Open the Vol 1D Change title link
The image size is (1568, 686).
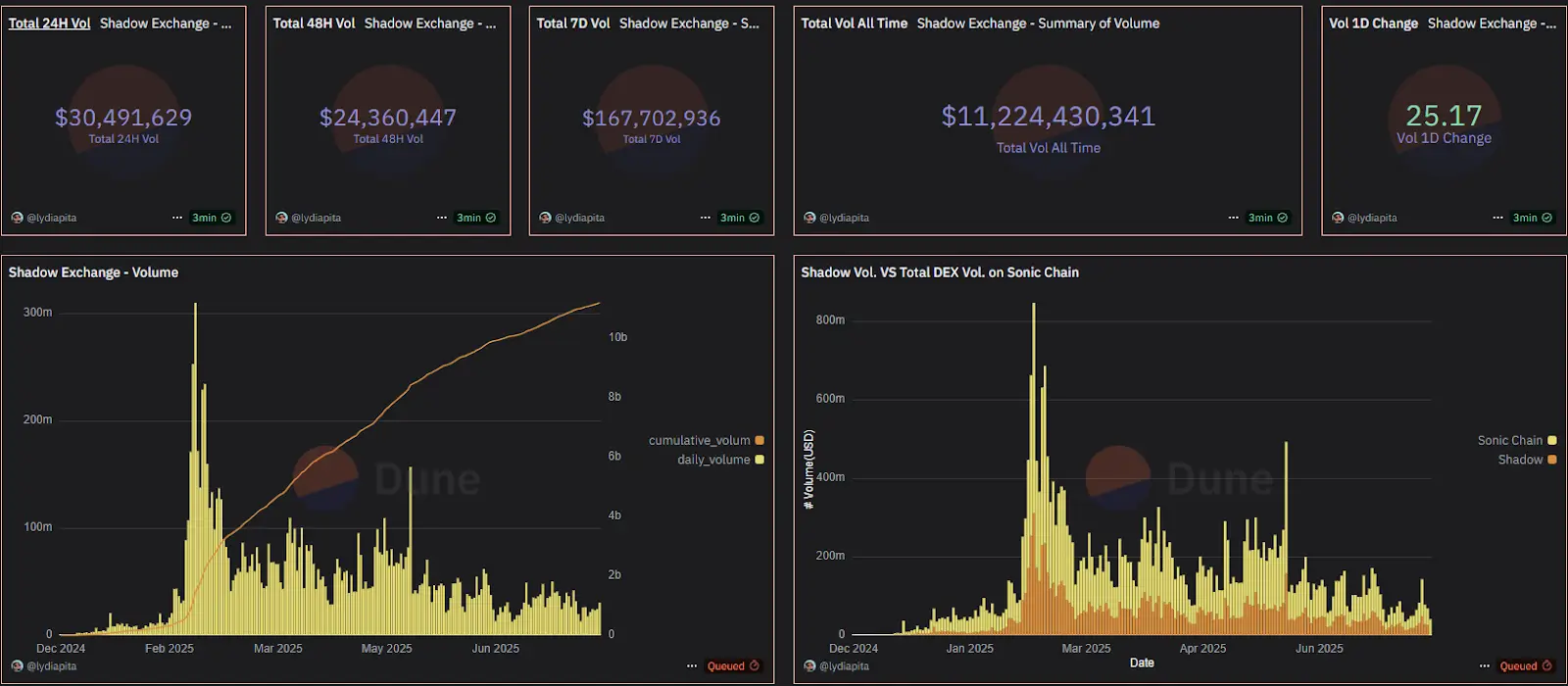pos(1373,24)
